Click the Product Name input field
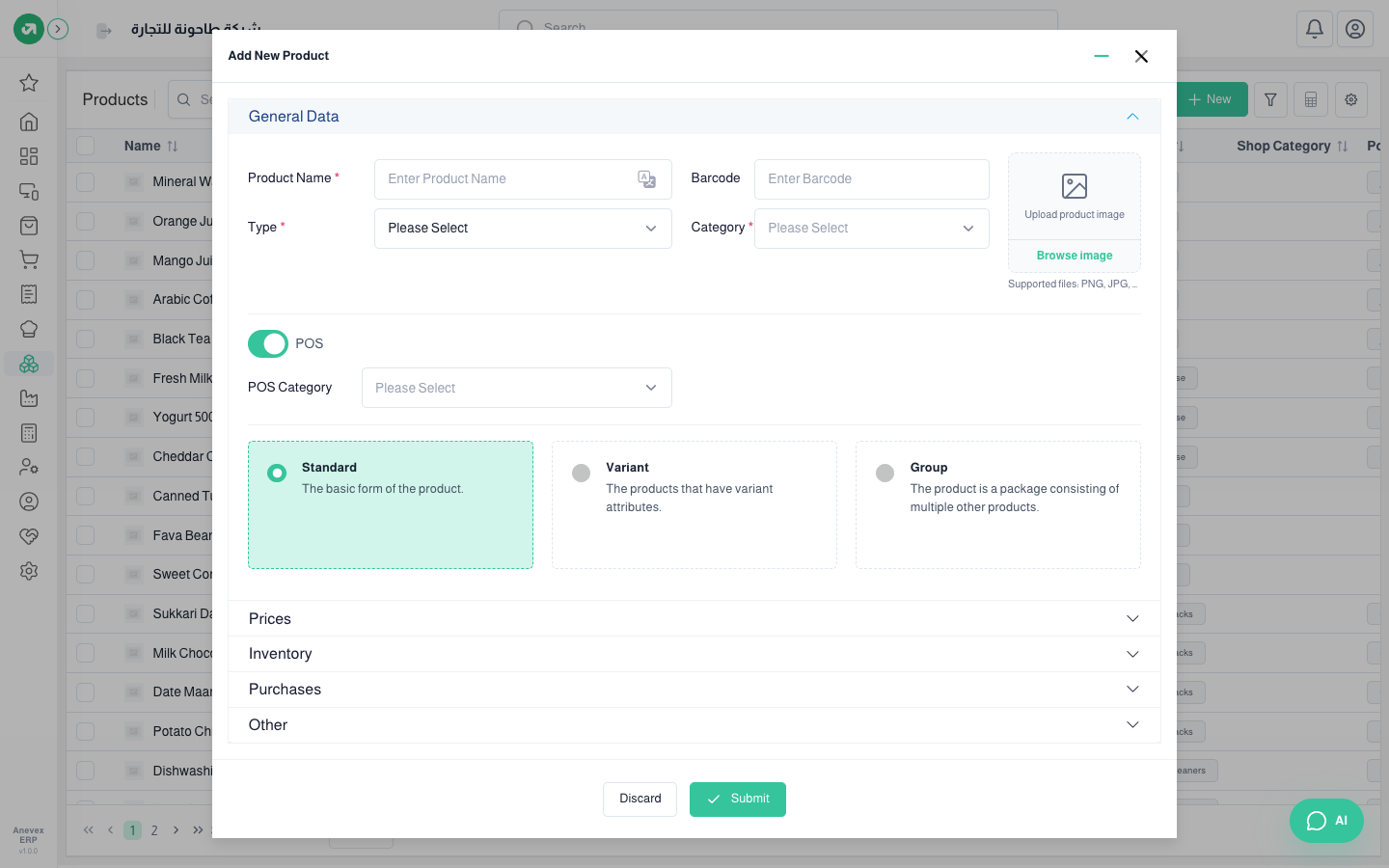Viewport: 1389px width, 868px height. click(x=523, y=179)
